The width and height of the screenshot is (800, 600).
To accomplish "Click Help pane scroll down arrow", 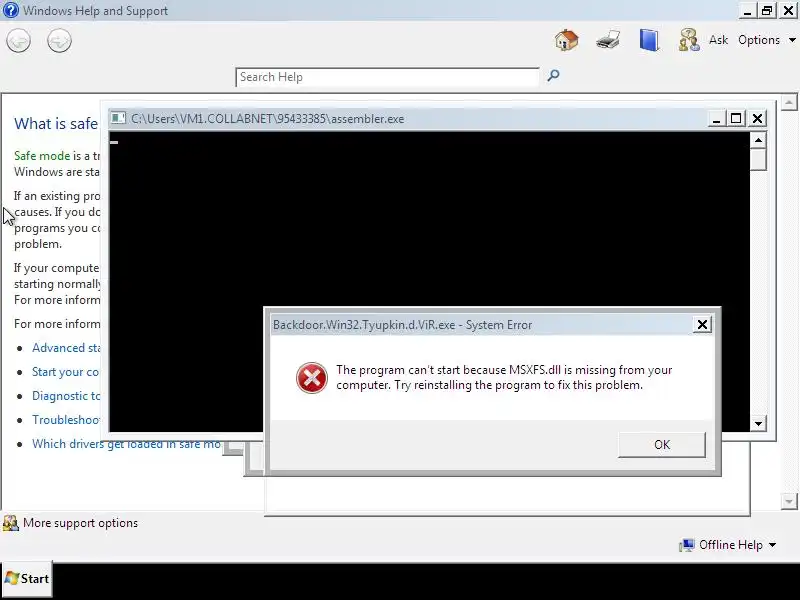I will coord(789,502).
